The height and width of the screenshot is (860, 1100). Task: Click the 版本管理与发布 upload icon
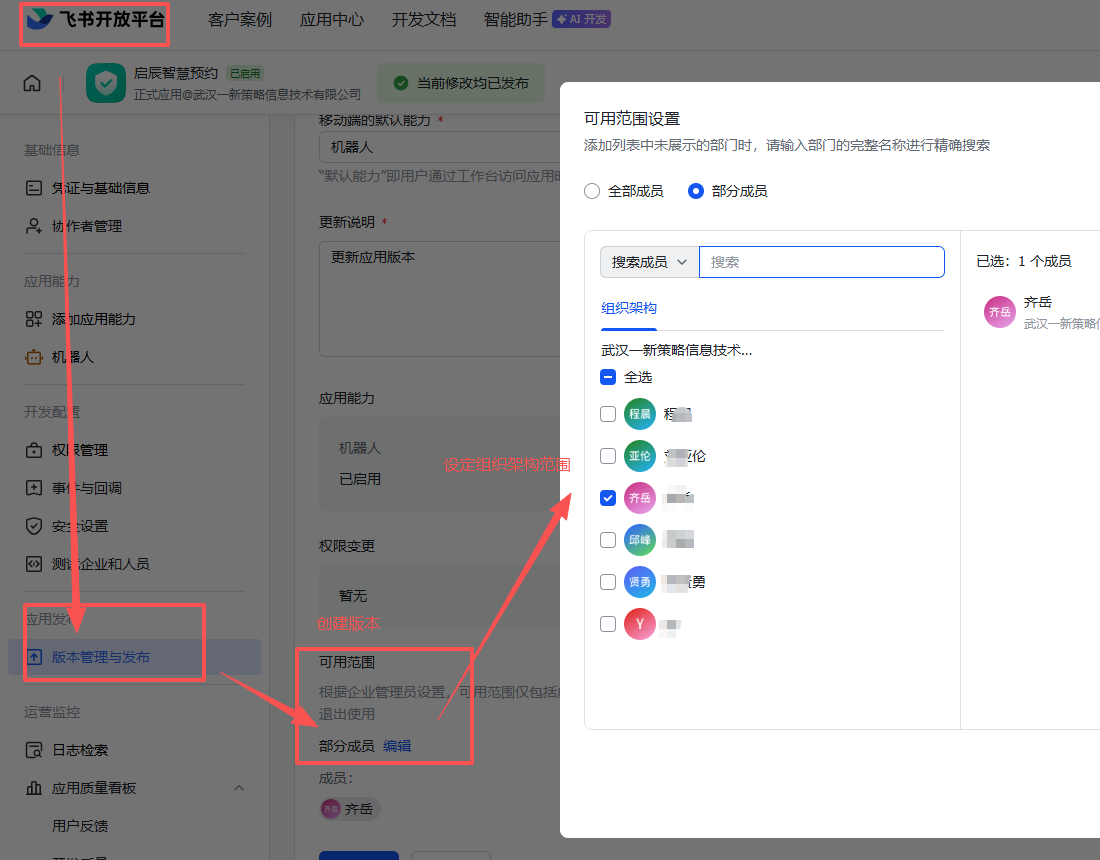click(x=34, y=657)
